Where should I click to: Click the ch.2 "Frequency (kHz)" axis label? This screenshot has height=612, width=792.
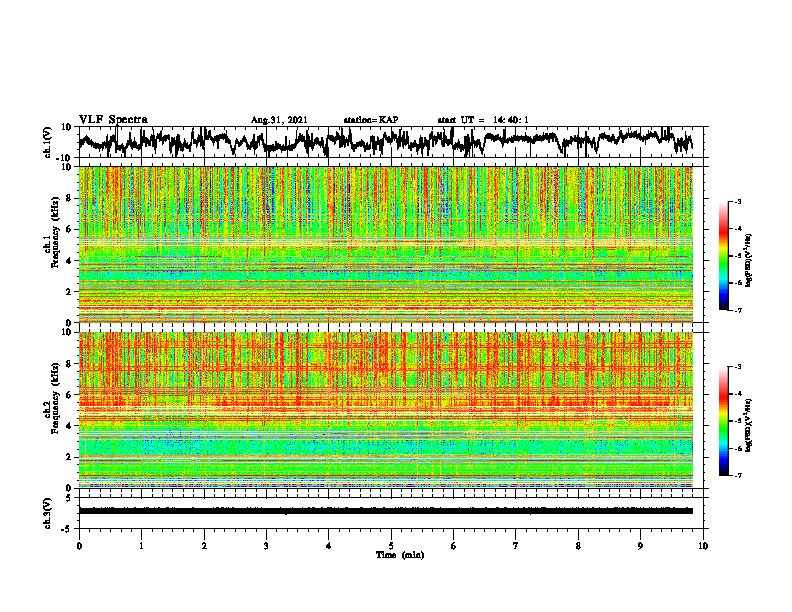pyautogui.click(x=55, y=398)
